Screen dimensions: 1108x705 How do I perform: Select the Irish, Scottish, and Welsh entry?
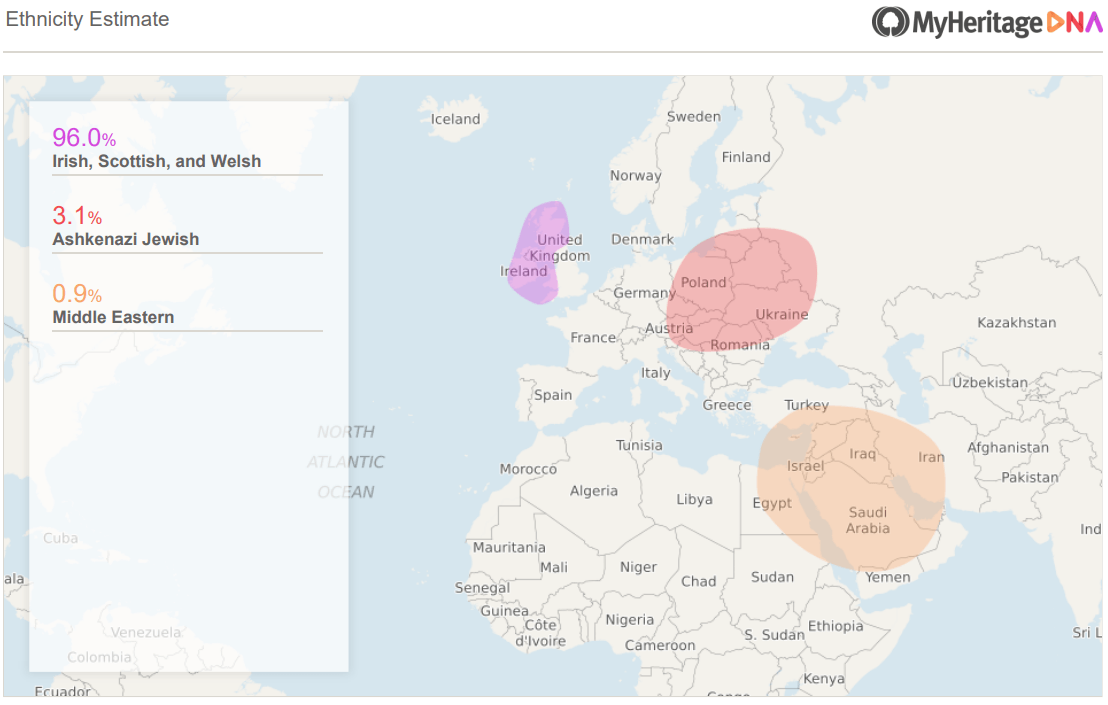coord(157,161)
